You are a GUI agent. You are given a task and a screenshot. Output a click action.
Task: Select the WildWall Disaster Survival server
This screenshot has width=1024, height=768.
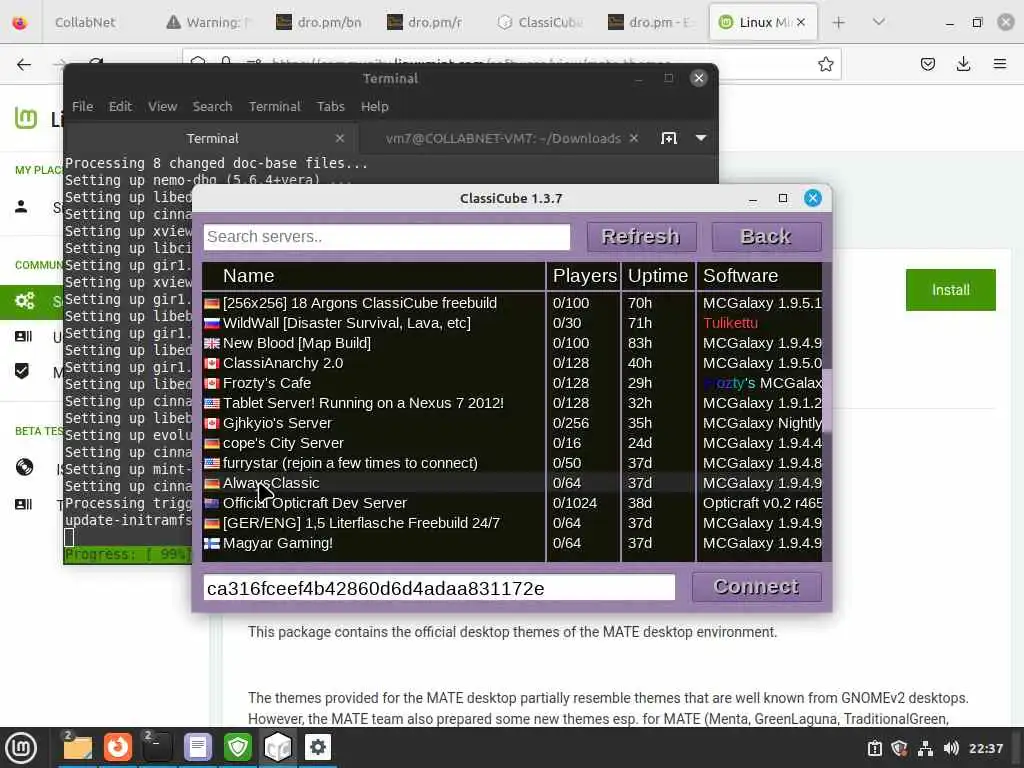point(512,323)
